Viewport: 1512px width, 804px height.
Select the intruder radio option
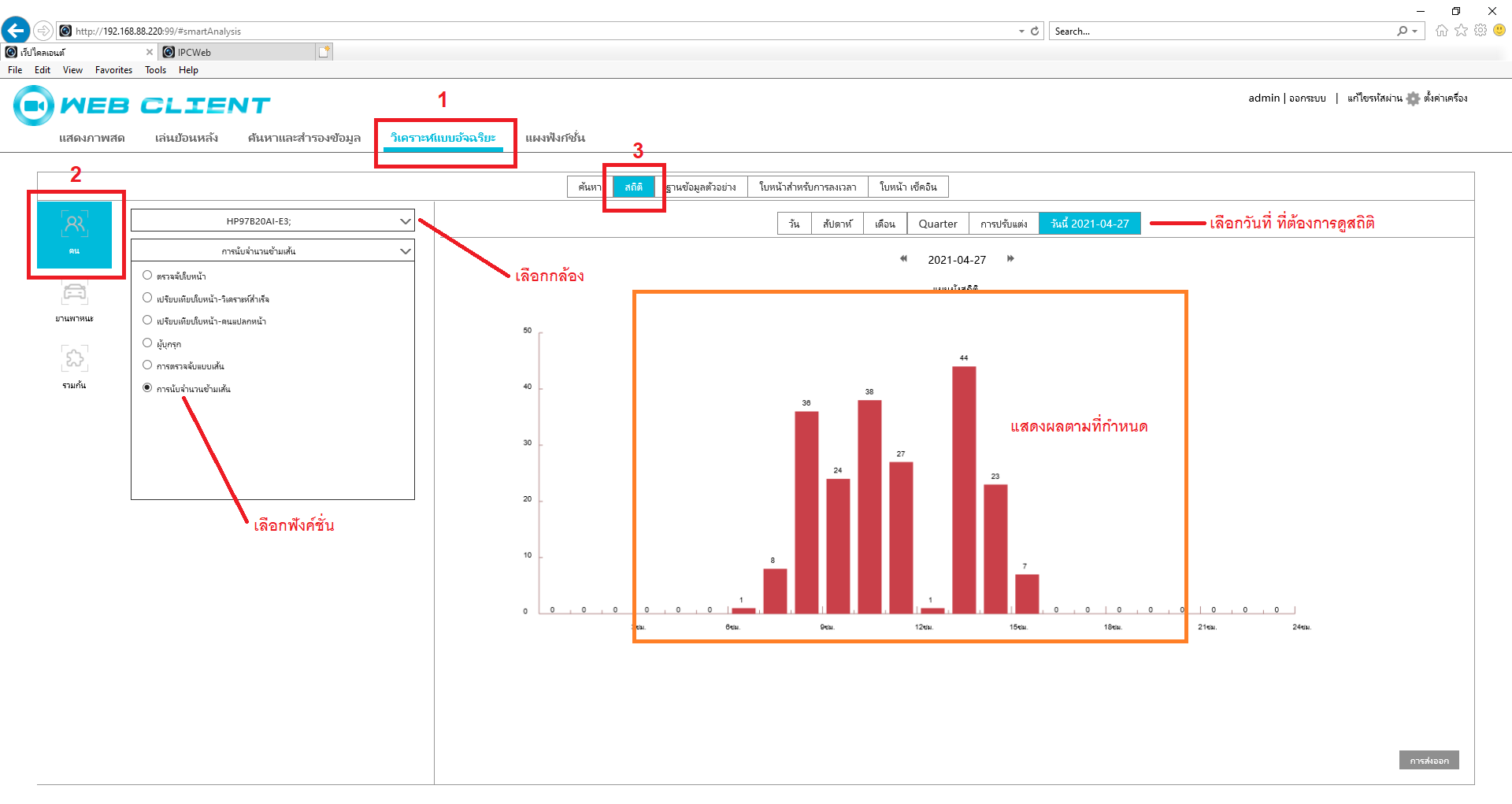[147, 343]
